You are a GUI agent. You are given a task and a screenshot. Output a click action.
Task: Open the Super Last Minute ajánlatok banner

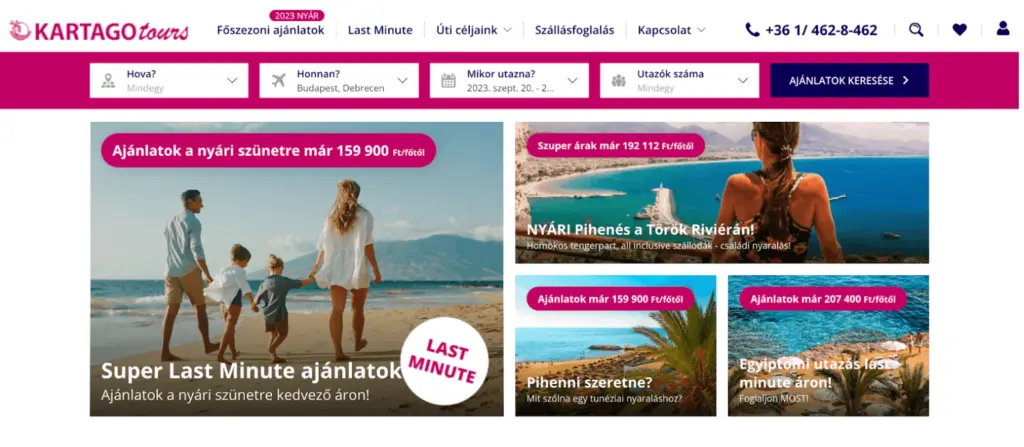click(296, 269)
